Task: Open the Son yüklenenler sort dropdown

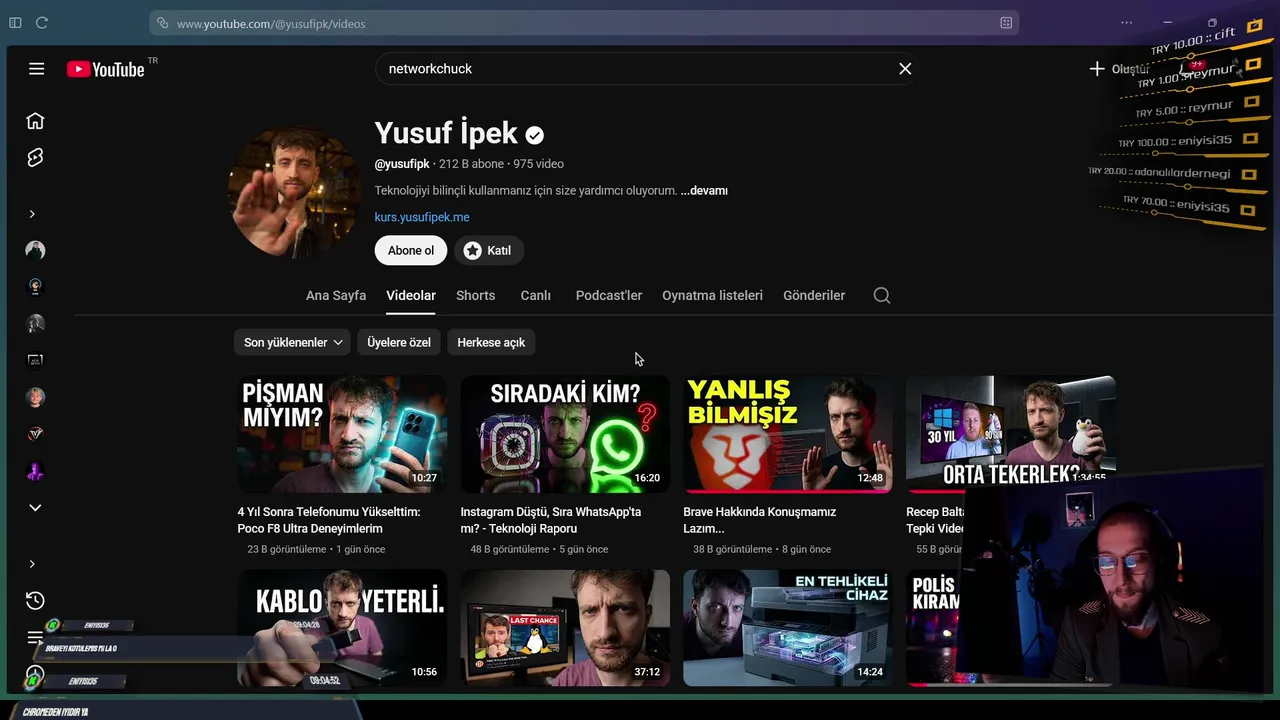Action: (292, 342)
